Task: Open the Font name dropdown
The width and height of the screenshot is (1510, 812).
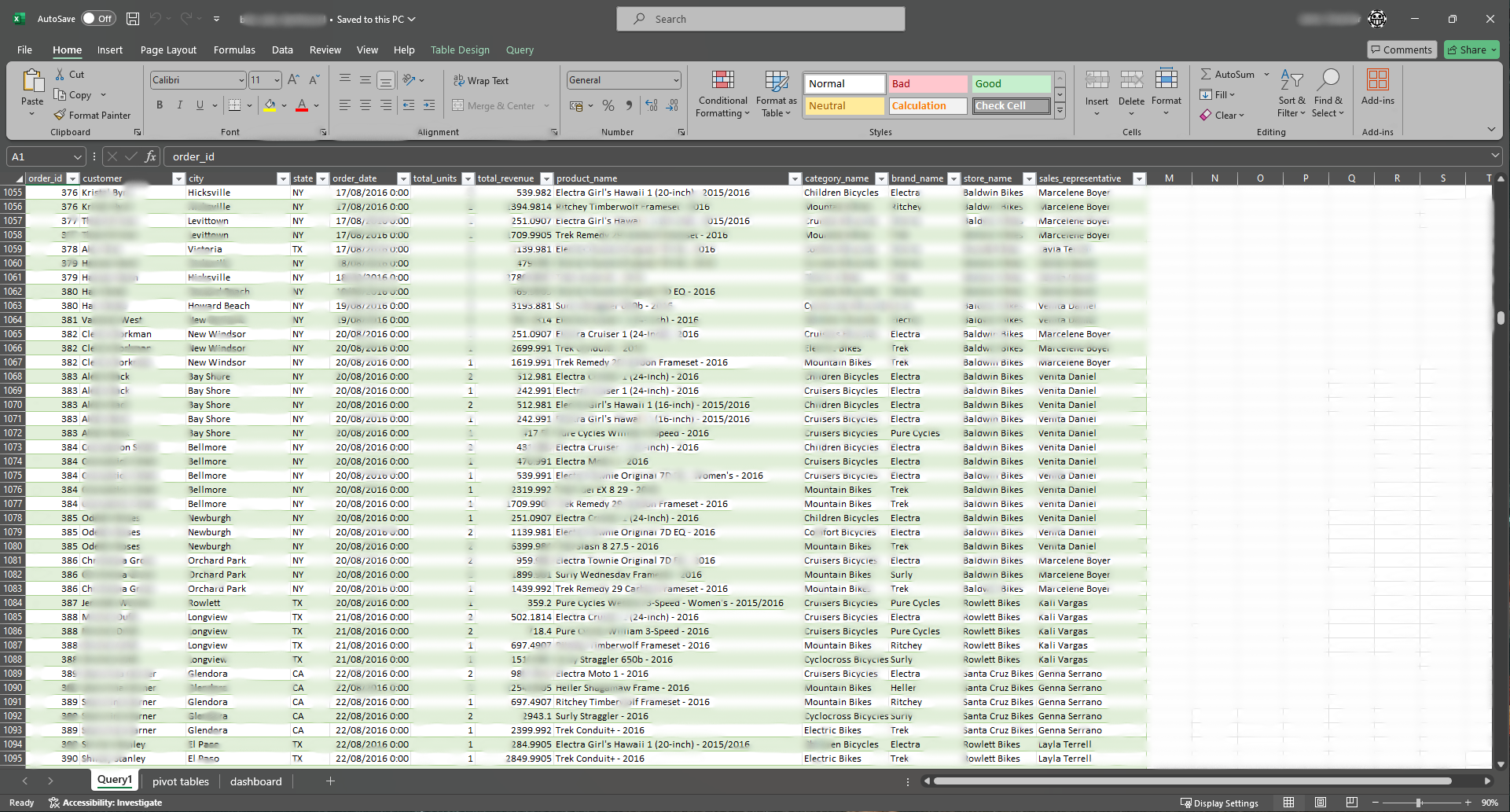Action: pyautogui.click(x=241, y=80)
